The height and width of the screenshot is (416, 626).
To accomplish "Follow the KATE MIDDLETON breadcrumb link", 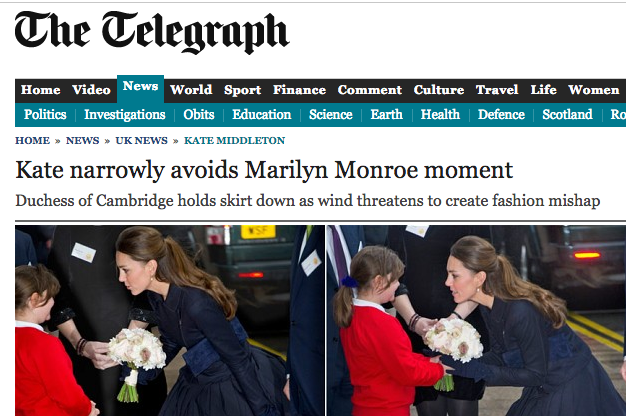I will [234, 141].
